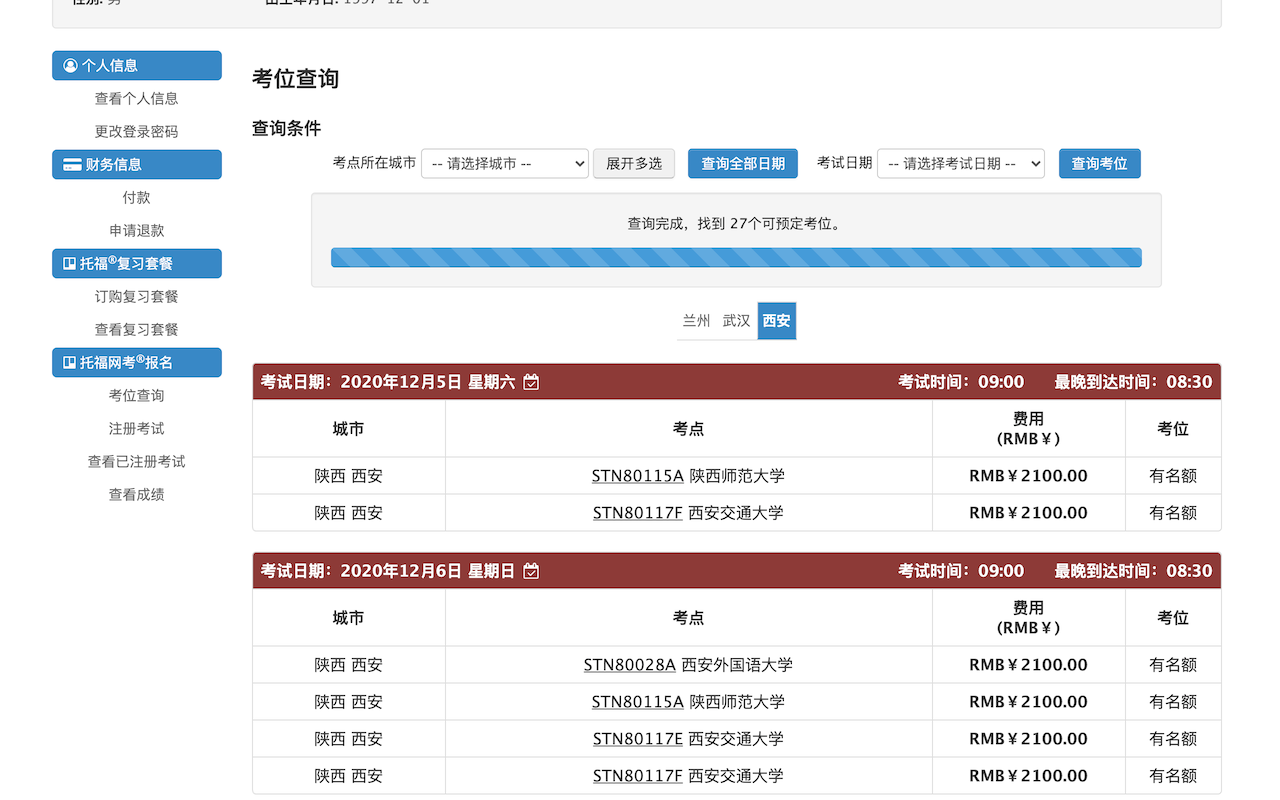The image size is (1280, 800).
Task: Open the calendar icon beside 2020年12月6日
Action: 531,570
